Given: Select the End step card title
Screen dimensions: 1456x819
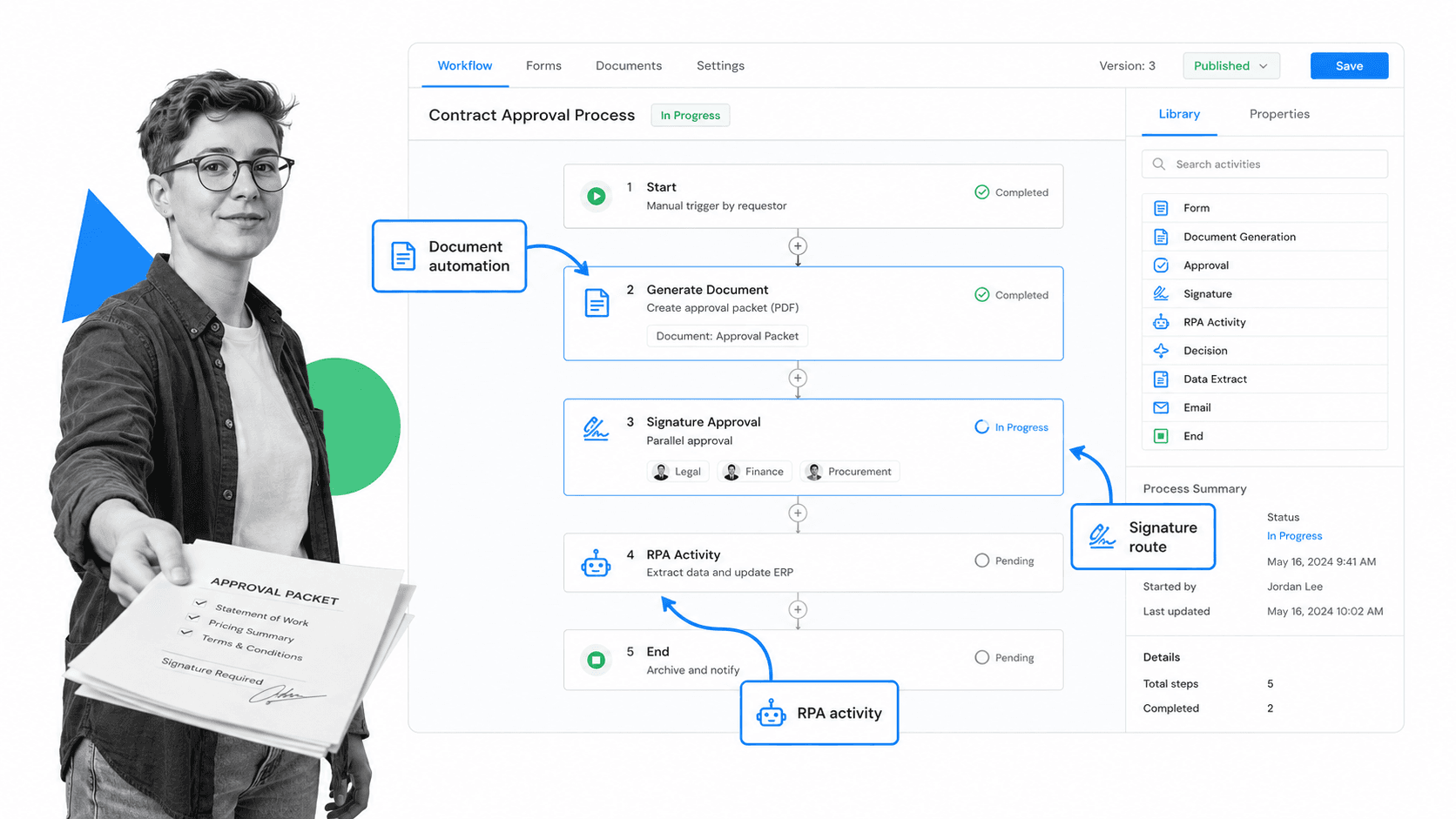Looking at the screenshot, I should 657,652.
